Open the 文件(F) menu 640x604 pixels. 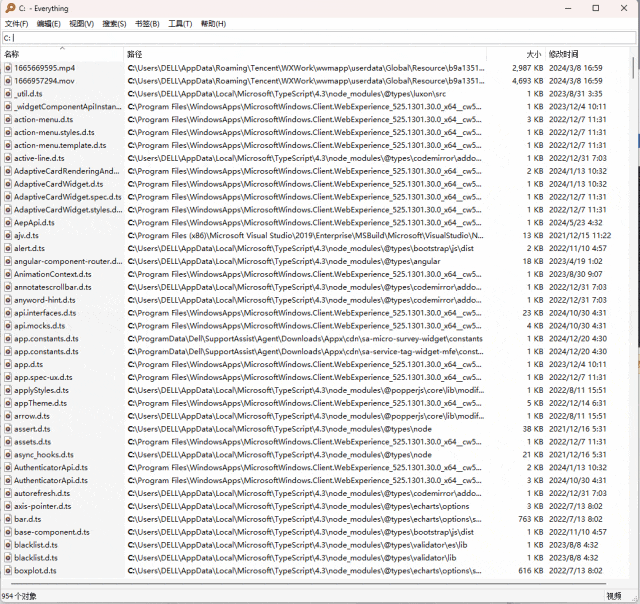(x=16, y=24)
